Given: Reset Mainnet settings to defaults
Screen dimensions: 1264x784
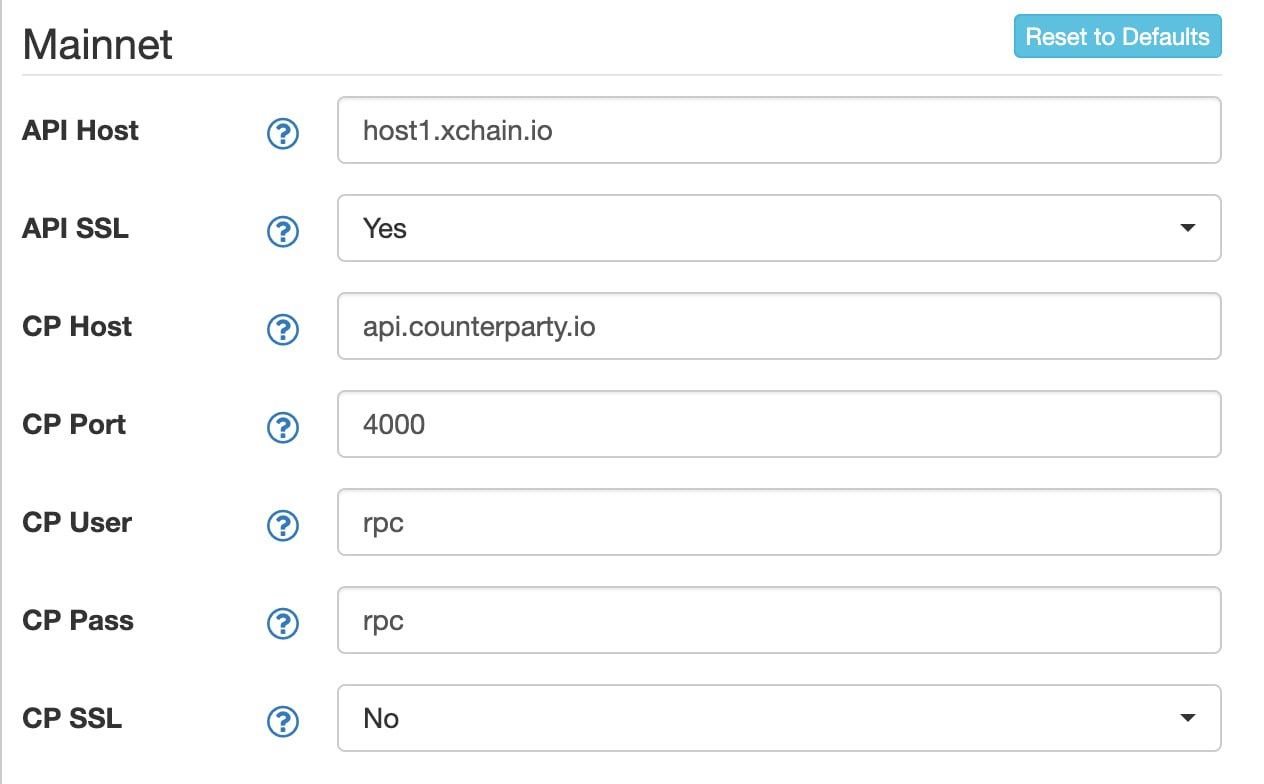Looking at the screenshot, I should pyautogui.click(x=1117, y=37).
